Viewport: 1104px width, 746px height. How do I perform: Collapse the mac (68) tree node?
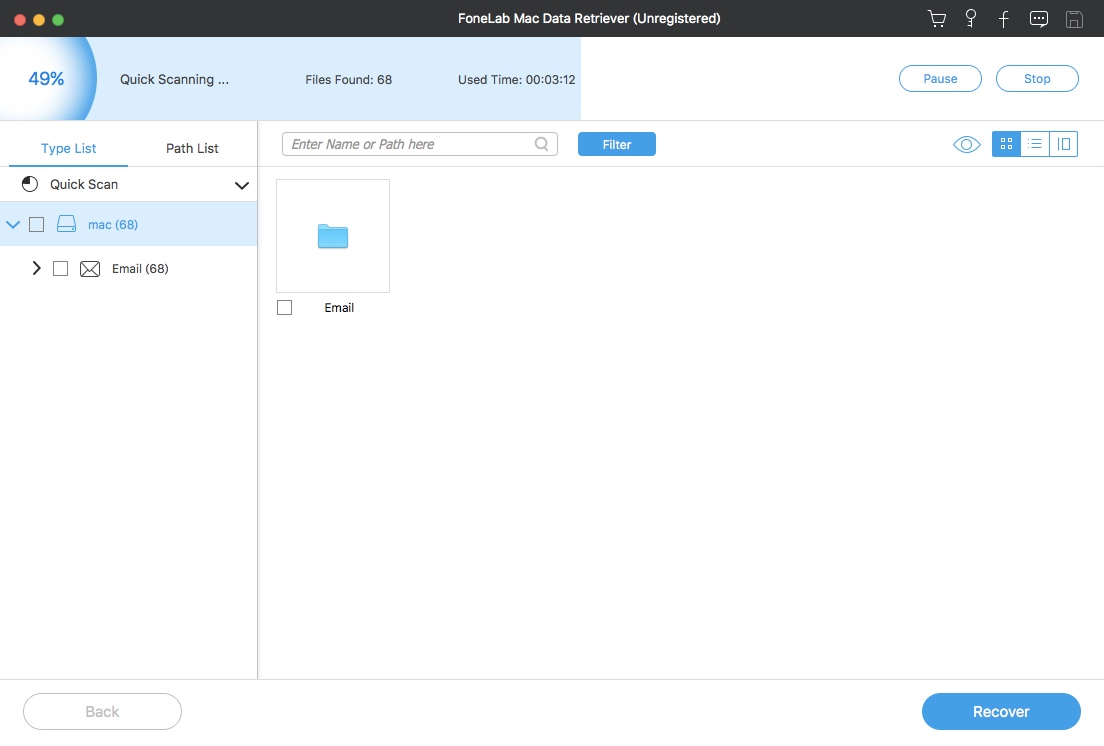pos(13,225)
